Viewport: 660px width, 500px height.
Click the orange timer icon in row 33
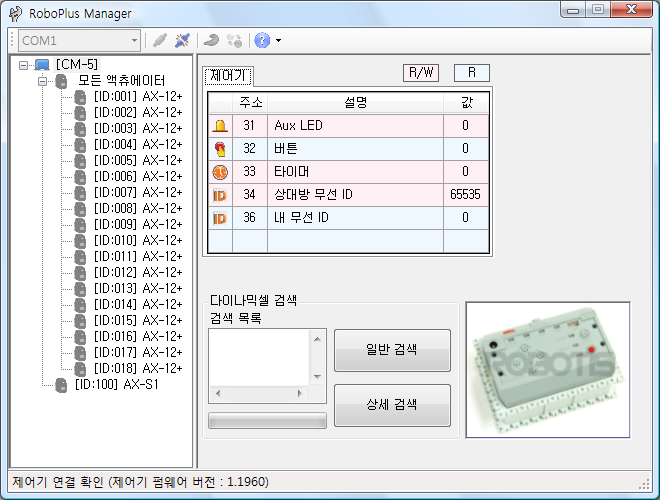point(219,172)
